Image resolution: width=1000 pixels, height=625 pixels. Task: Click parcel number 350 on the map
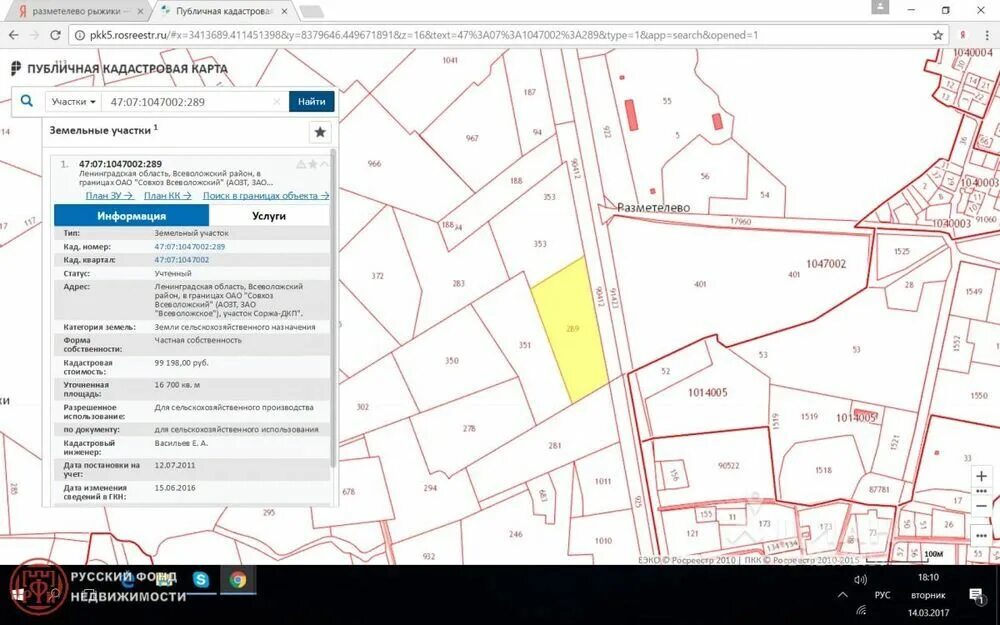tap(452, 360)
